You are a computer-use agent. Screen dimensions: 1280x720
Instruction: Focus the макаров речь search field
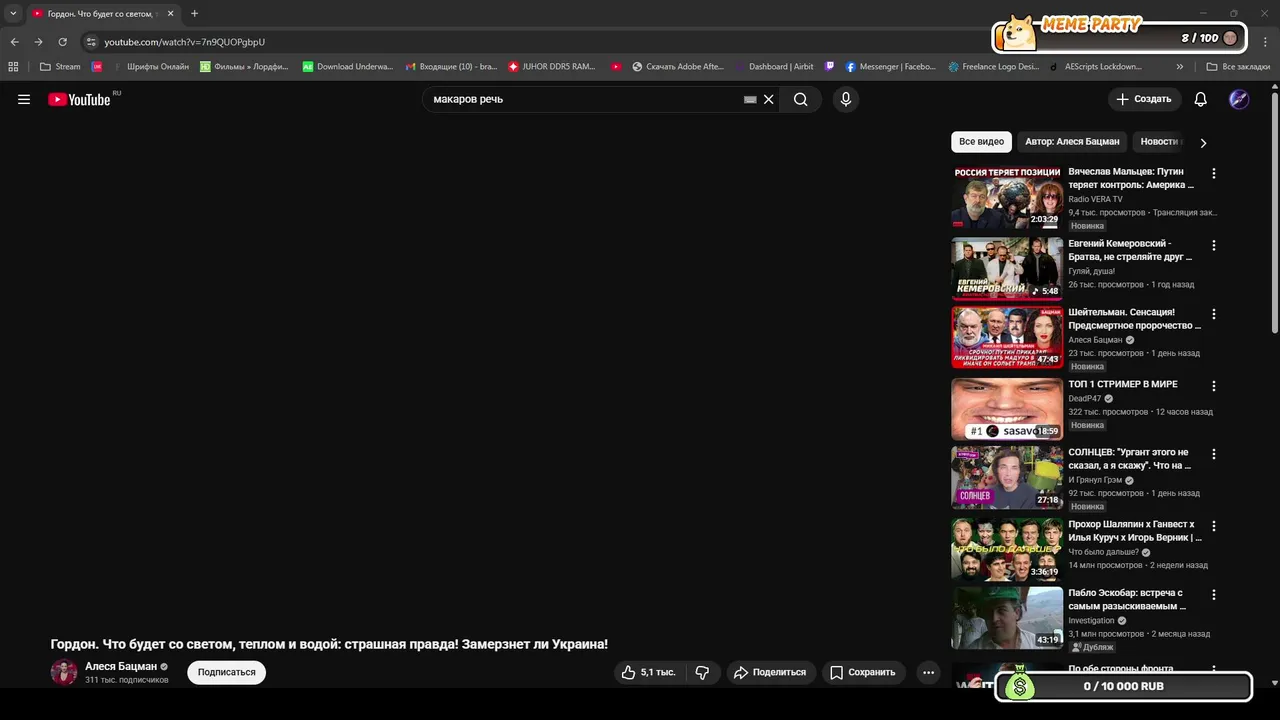[585, 99]
